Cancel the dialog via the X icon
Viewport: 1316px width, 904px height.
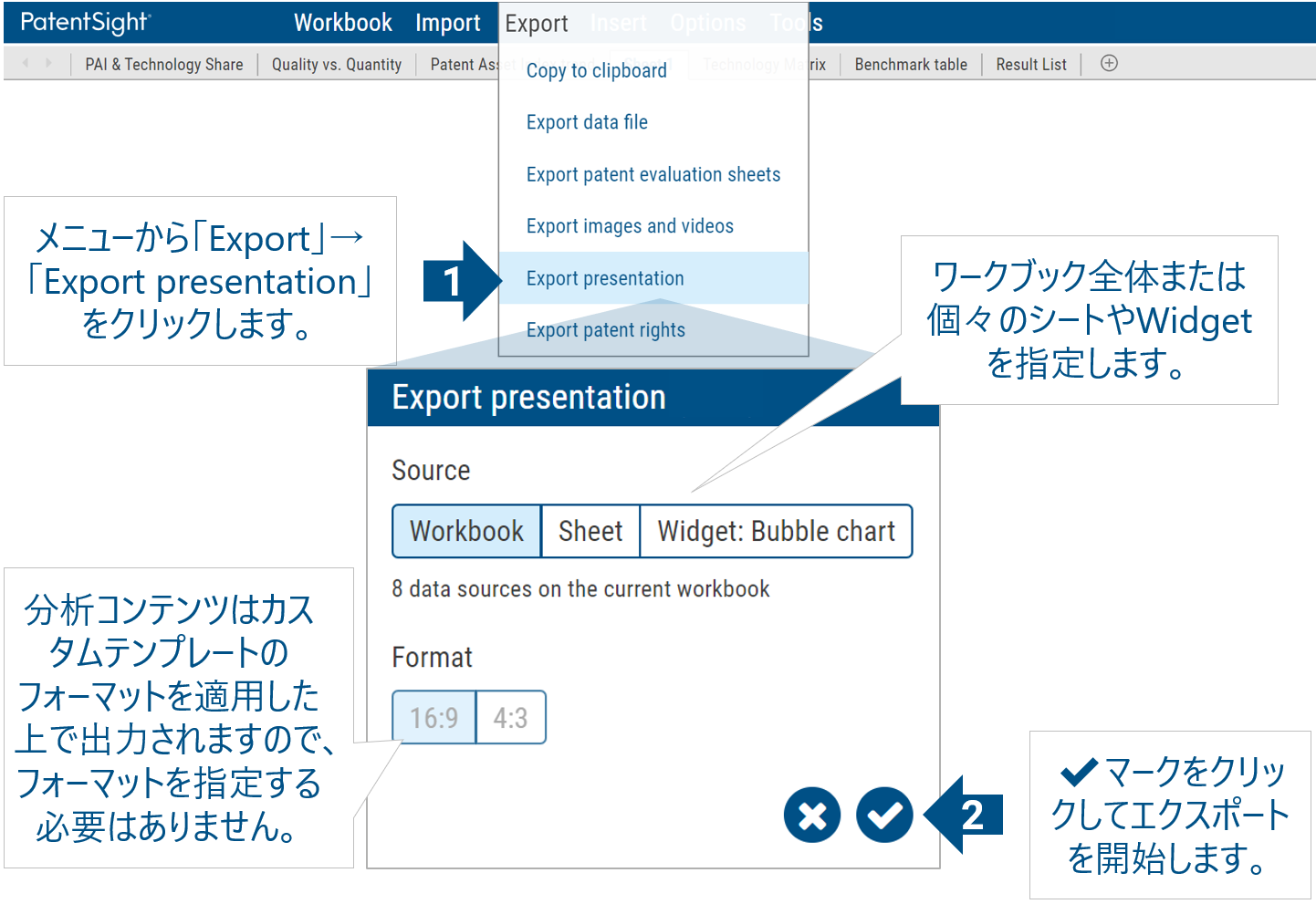811,815
